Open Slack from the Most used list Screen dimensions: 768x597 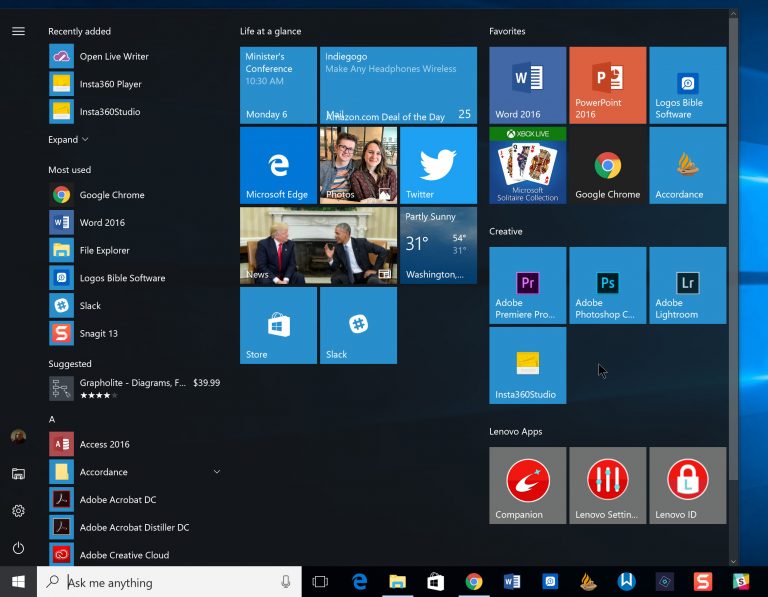pos(135,306)
